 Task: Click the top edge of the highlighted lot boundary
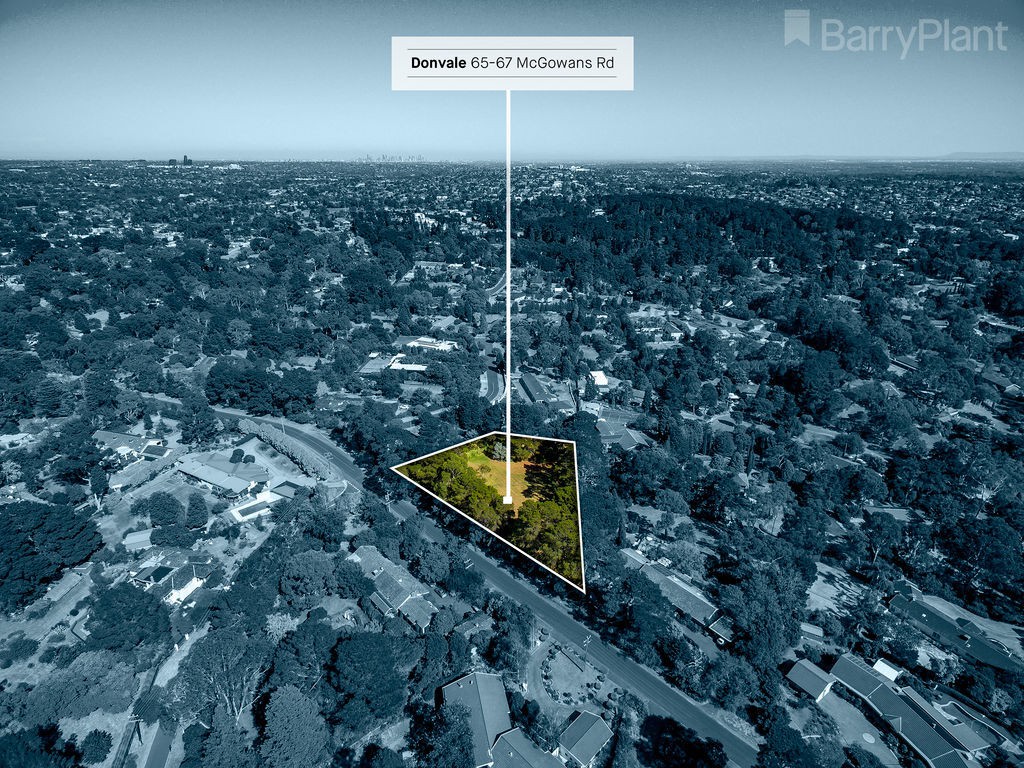pos(535,437)
